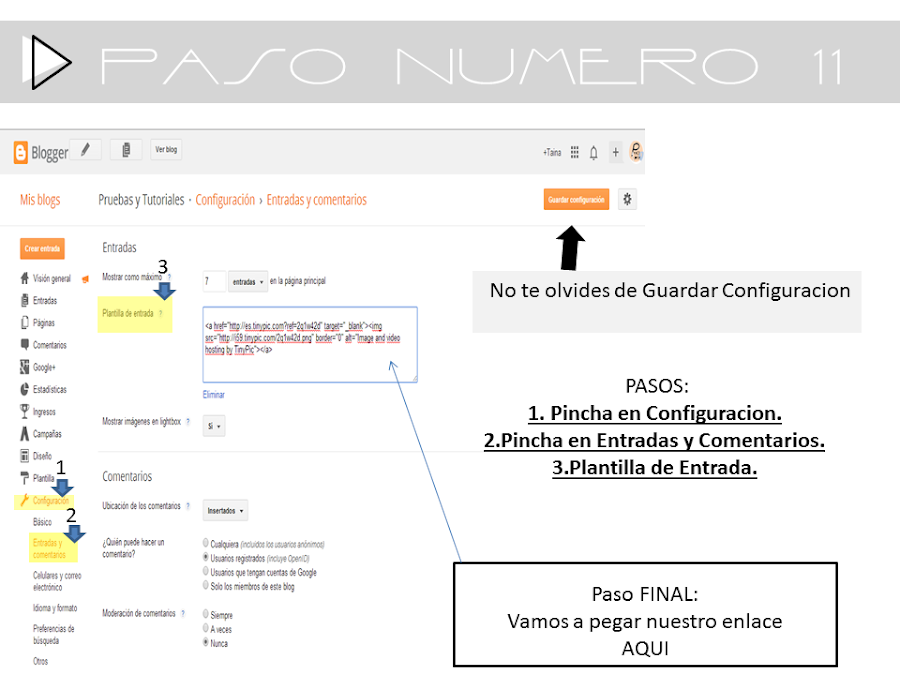Select Cualquiera comment permission radio
Image resolution: width=900 pixels, height=675 pixels.
205,543
